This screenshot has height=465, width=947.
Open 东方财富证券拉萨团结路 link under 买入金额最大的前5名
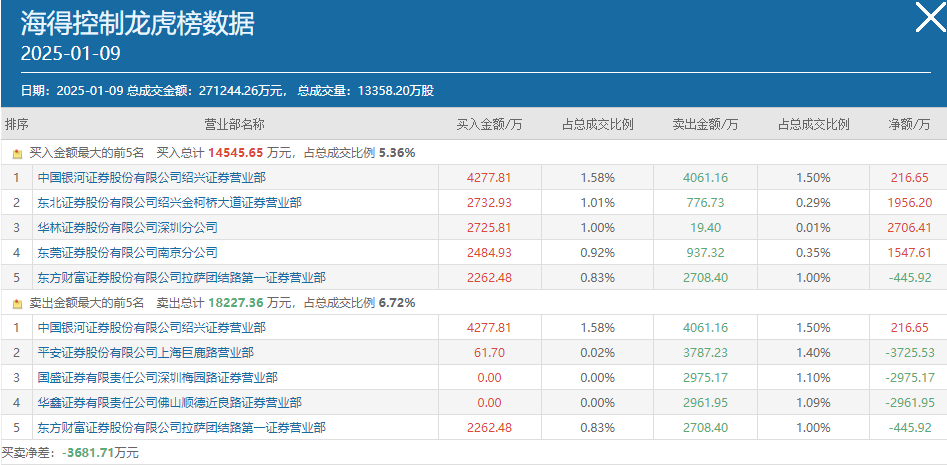click(181, 278)
